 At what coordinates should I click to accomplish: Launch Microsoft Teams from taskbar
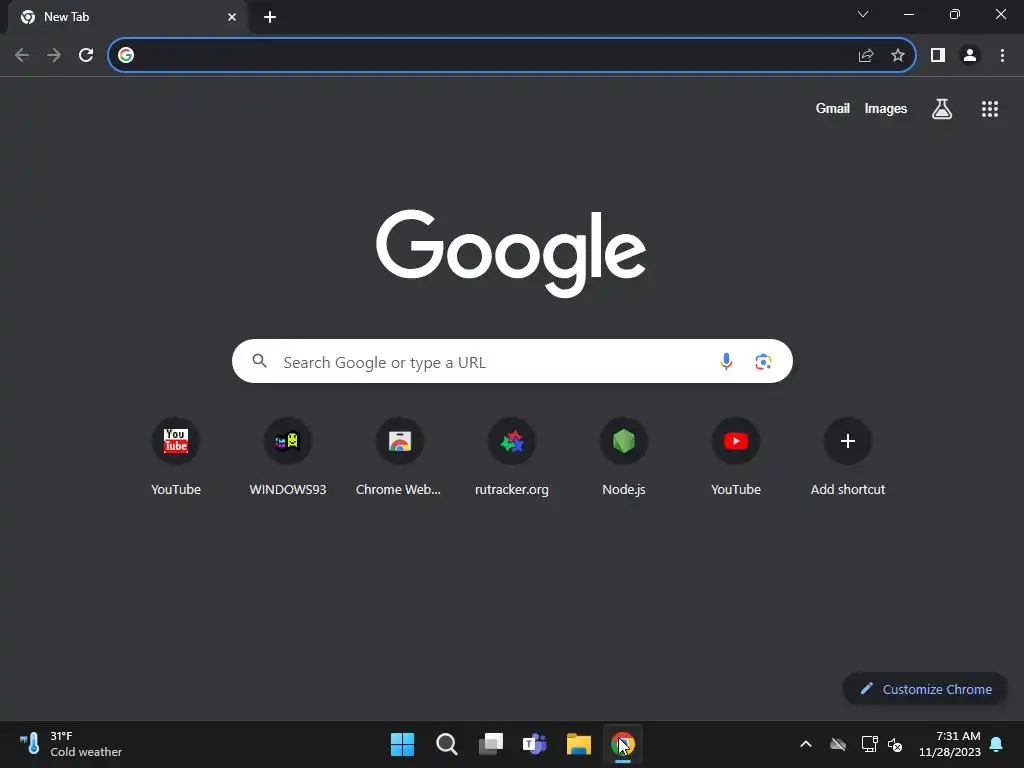pos(534,744)
